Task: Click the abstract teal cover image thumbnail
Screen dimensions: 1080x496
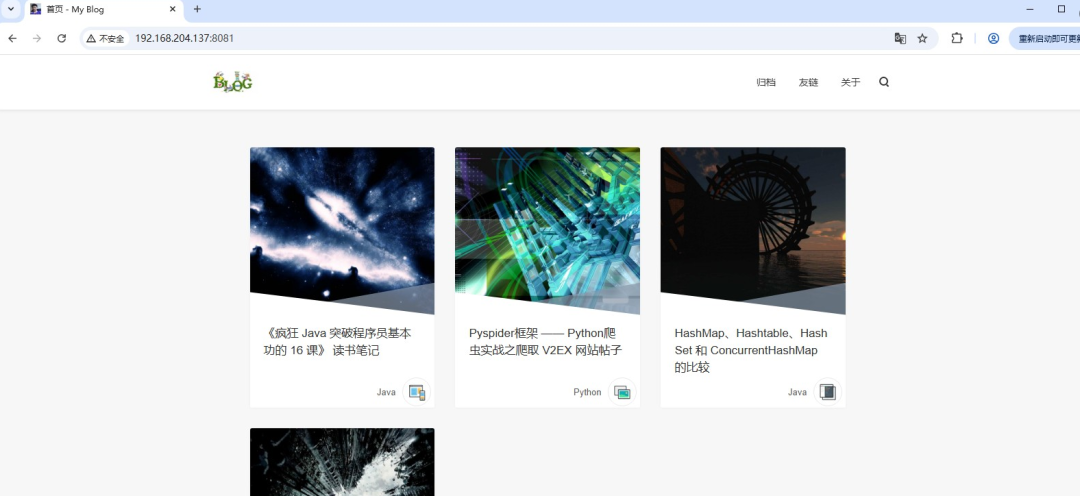Action: 547,231
